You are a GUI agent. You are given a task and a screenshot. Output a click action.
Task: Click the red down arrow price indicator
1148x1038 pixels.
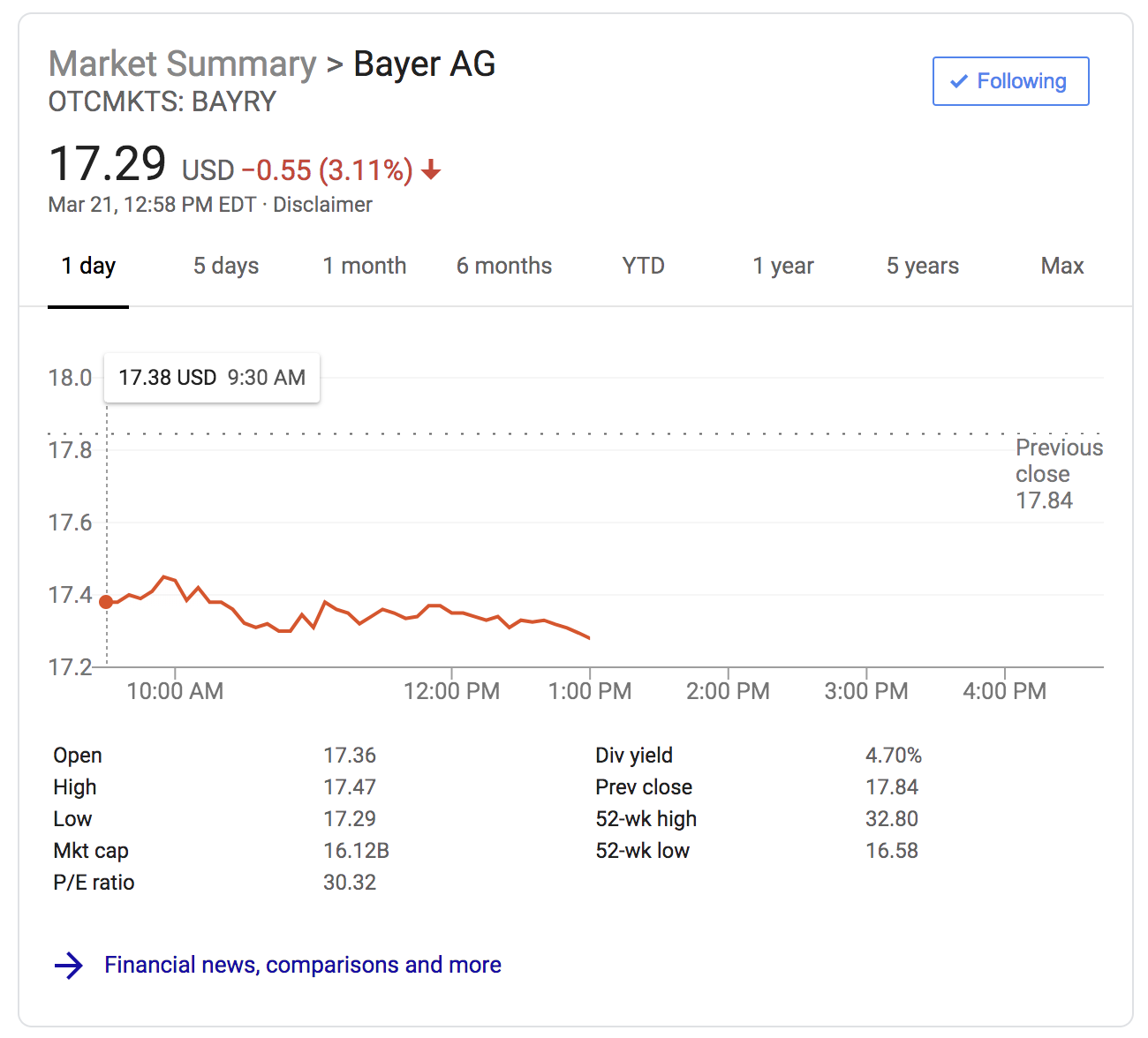[431, 169]
